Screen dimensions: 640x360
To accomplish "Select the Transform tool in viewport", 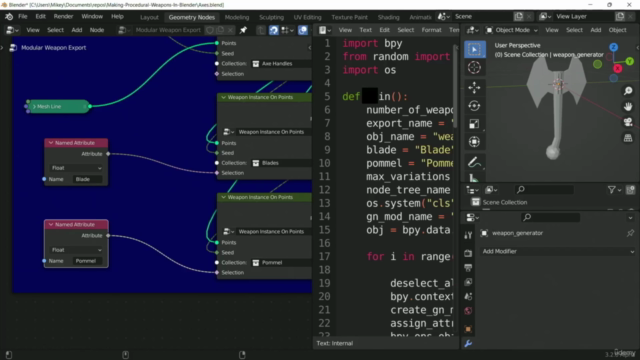I will (x=474, y=142).
